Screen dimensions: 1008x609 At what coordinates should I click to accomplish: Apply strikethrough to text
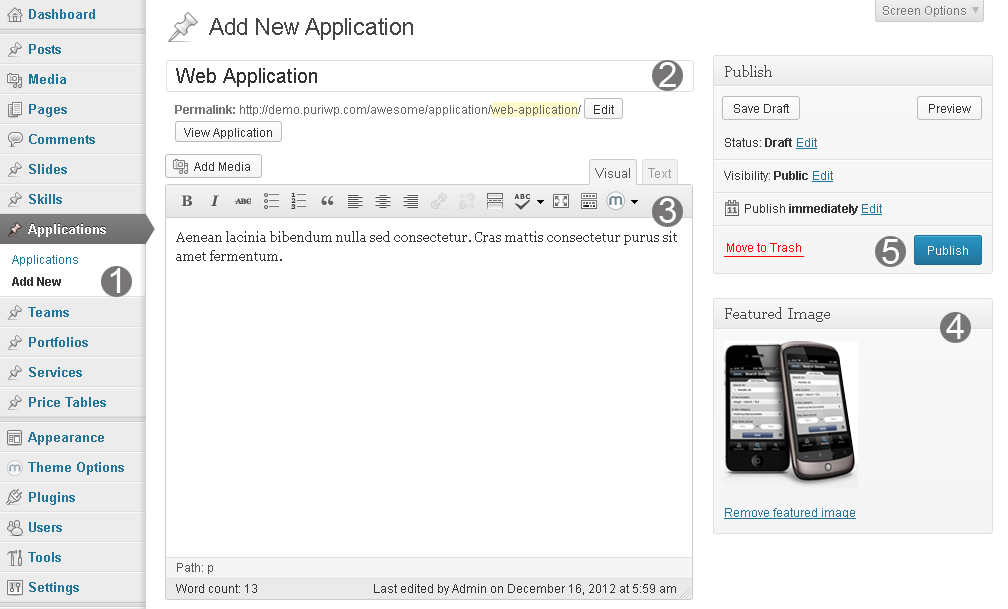coord(243,201)
